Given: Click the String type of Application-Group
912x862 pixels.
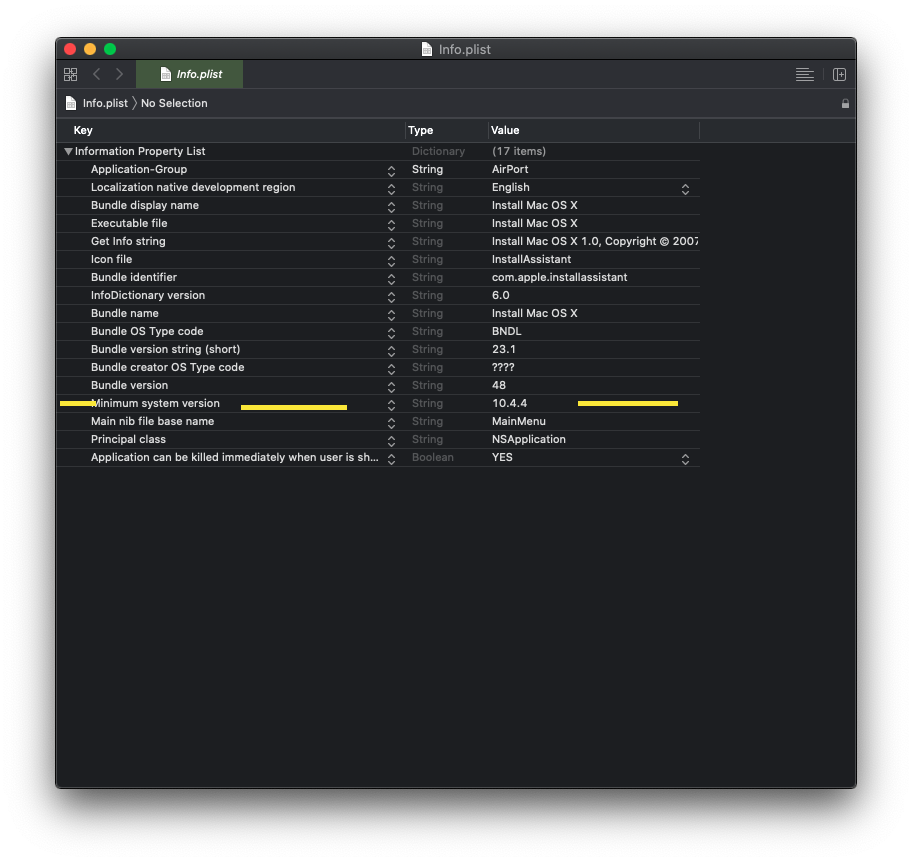Looking at the screenshot, I should pos(428,169).
